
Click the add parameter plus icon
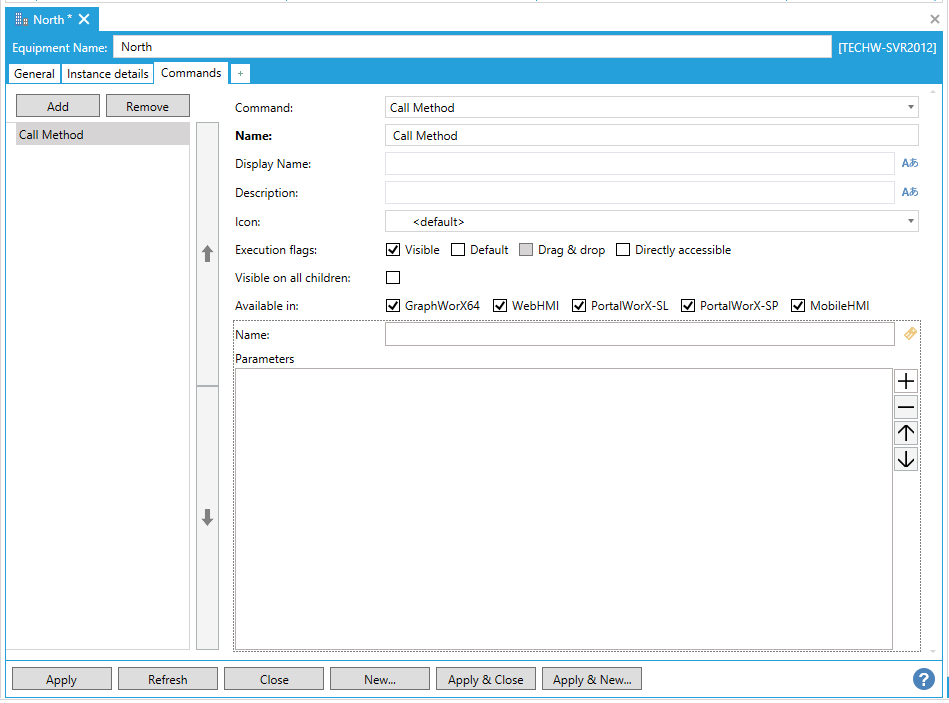906,381
